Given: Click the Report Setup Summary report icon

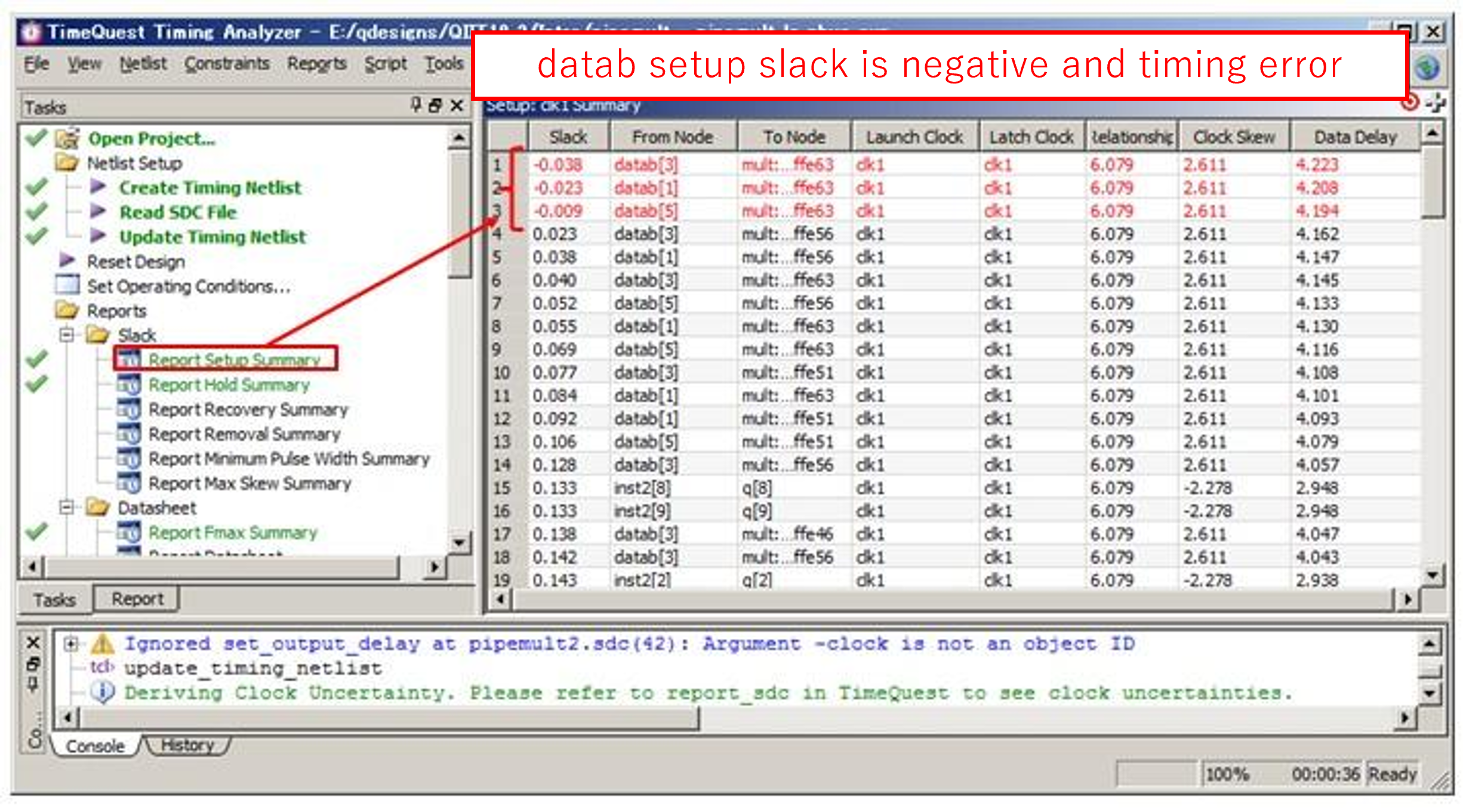Looking at the screenshot, I should [129, 360].
